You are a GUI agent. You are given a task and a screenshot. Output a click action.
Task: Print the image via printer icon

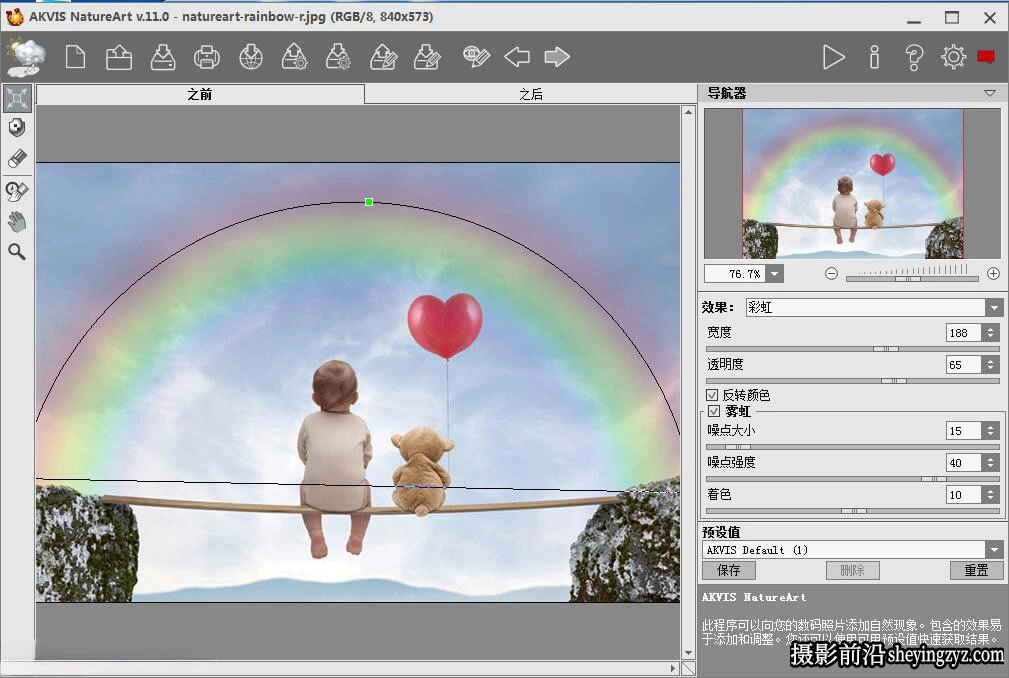(x=207, y=57)
